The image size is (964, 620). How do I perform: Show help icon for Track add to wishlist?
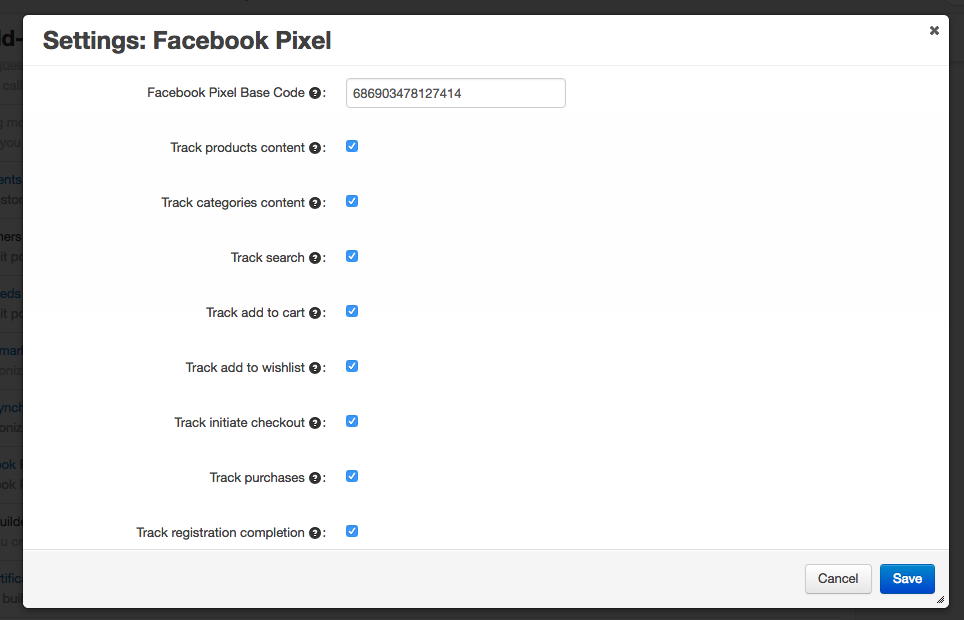[315, 368]
